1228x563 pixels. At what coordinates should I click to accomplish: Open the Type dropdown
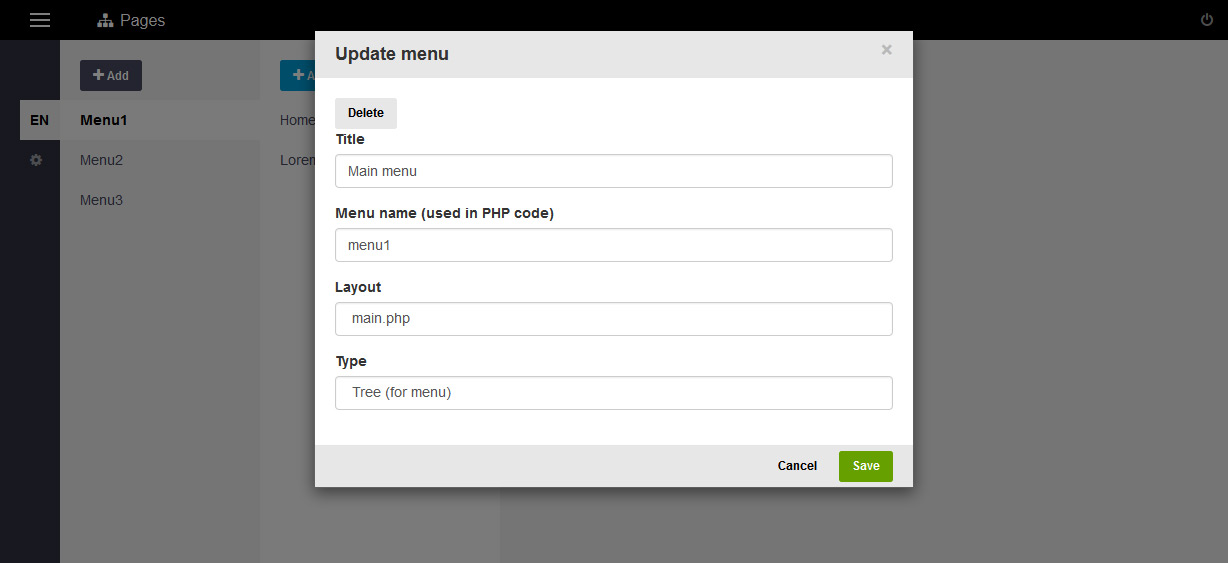point(613,393)
